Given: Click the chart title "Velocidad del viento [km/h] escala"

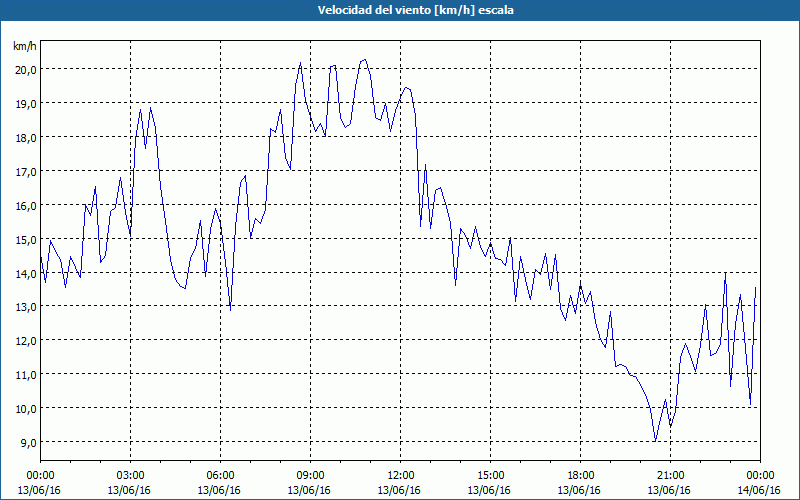Looking at the screenshot, I should [x=415, y=10].
